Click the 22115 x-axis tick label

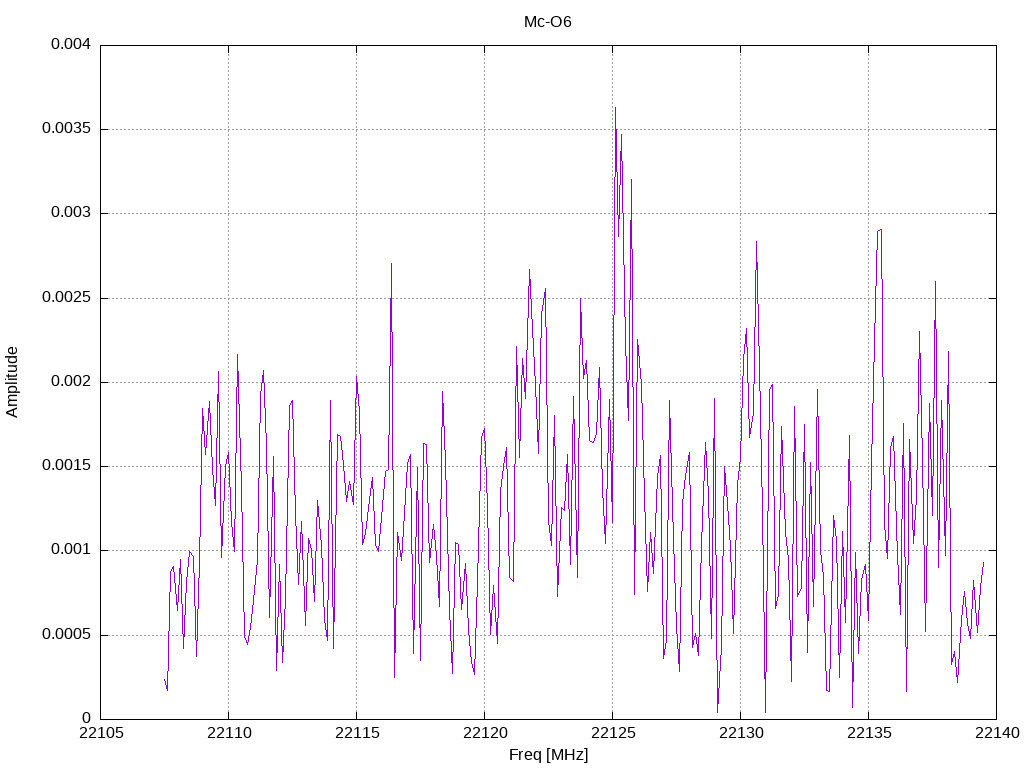click(x=357, y=733)
